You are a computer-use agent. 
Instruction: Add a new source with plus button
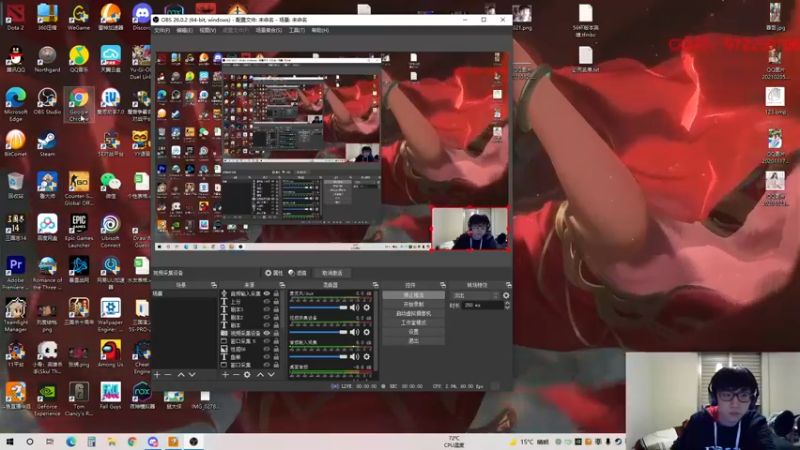226,374
